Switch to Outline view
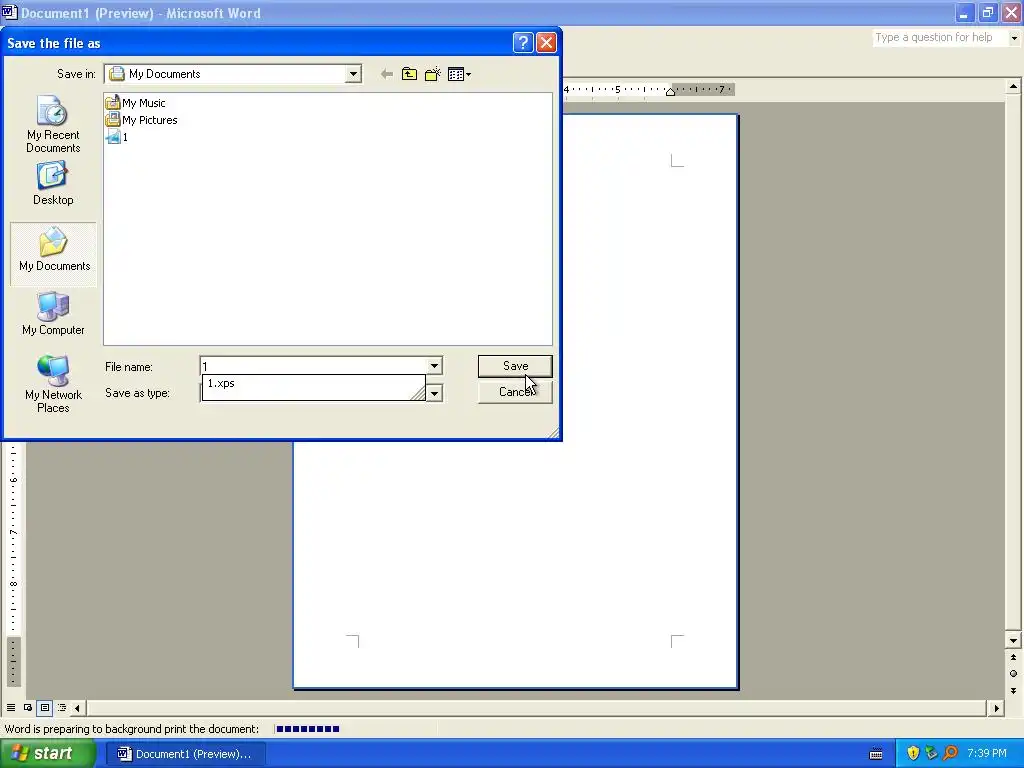The image size is (1024, 768). pos(62,708)
